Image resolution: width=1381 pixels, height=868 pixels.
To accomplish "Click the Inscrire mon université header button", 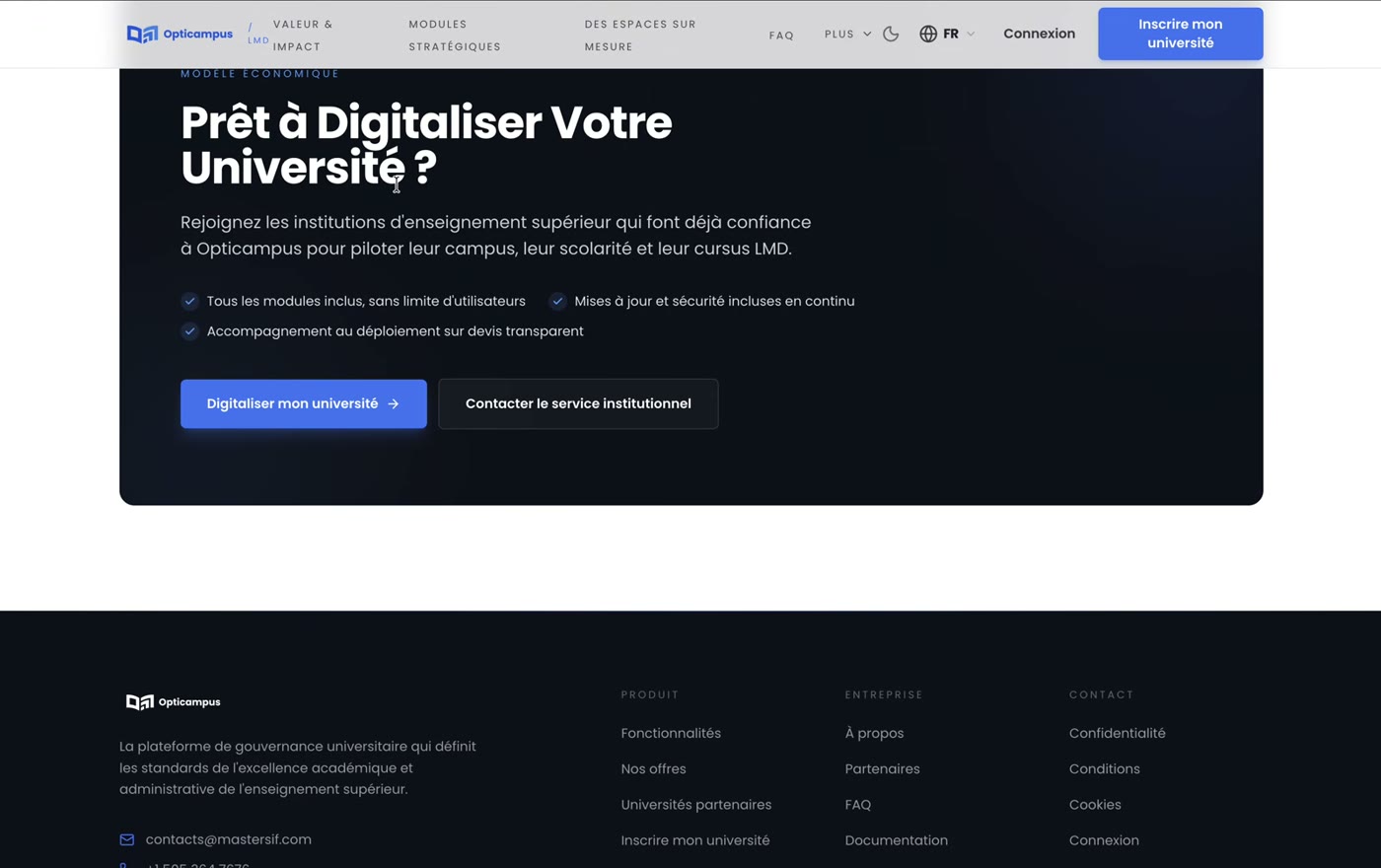I will (x=1181, y=34).
